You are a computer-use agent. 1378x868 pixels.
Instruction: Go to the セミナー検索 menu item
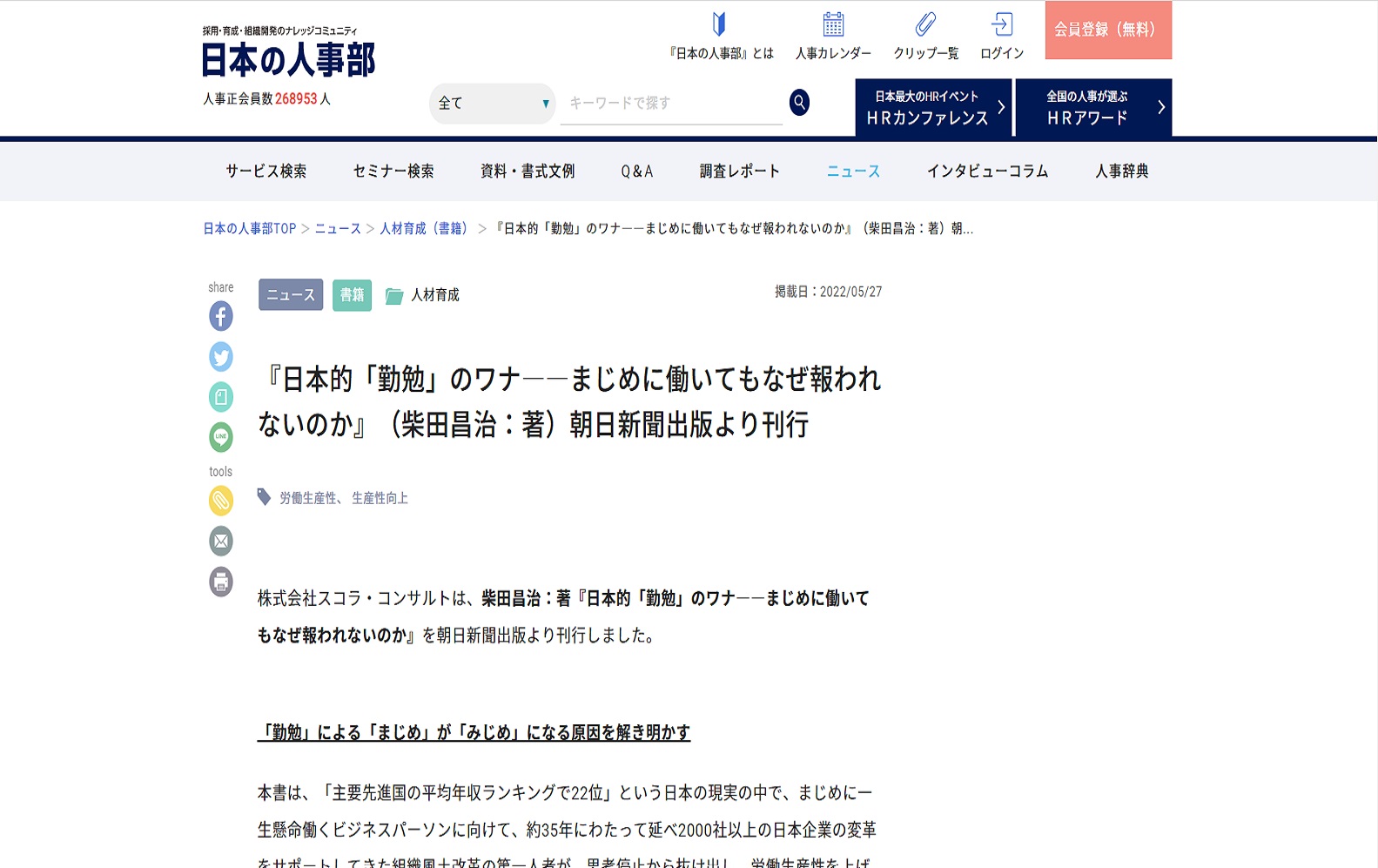point(393,172)
